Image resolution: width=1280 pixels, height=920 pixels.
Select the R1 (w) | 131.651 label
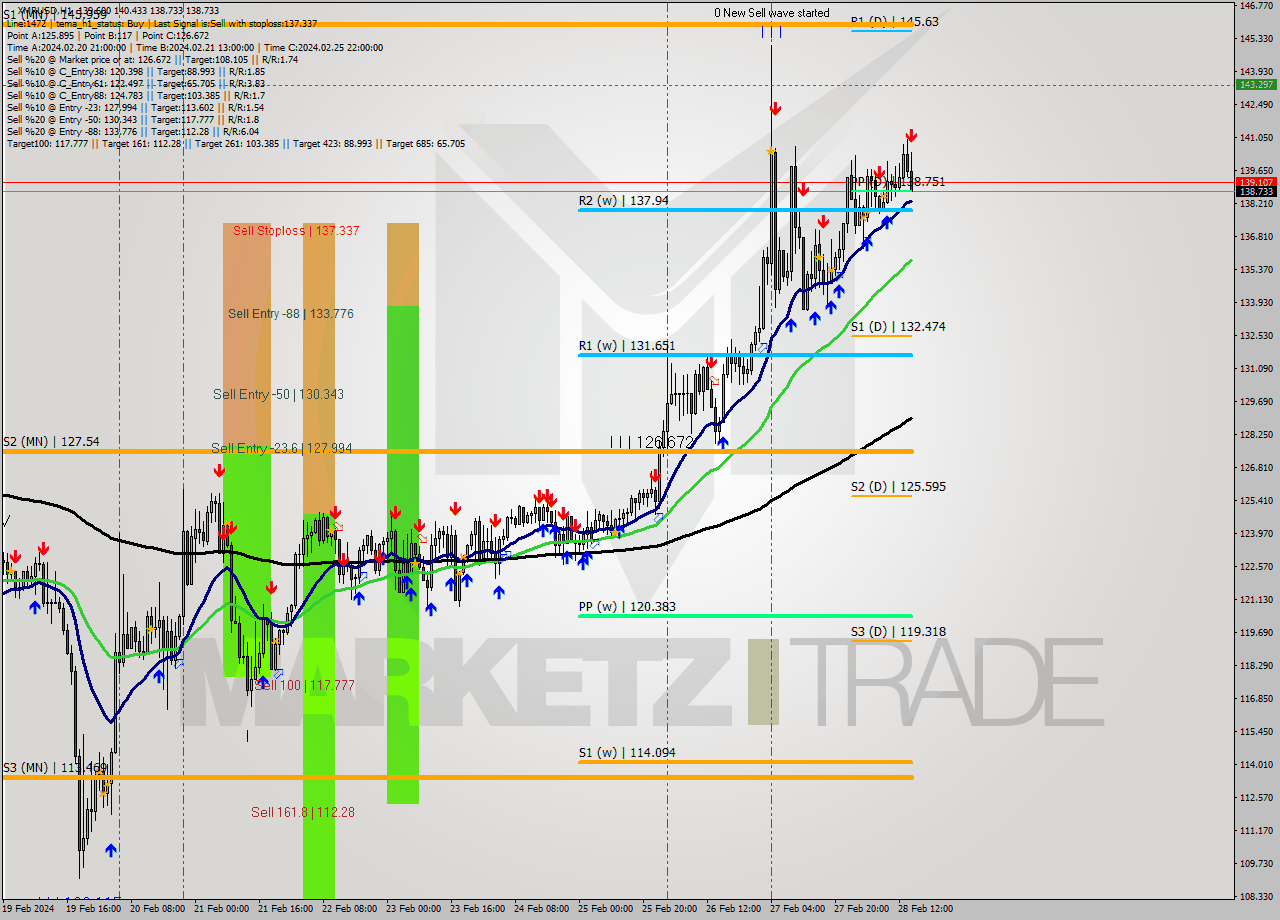[626, 346]
